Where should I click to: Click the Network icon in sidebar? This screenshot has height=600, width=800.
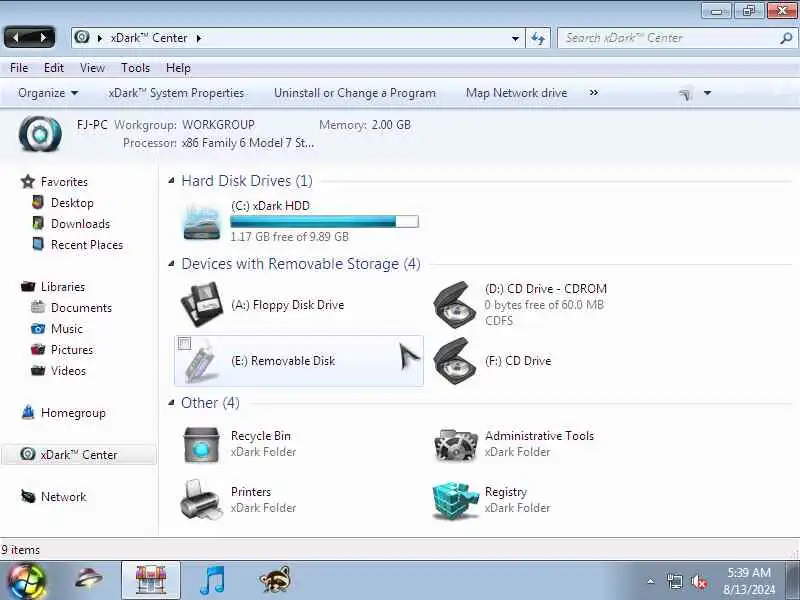28,496
